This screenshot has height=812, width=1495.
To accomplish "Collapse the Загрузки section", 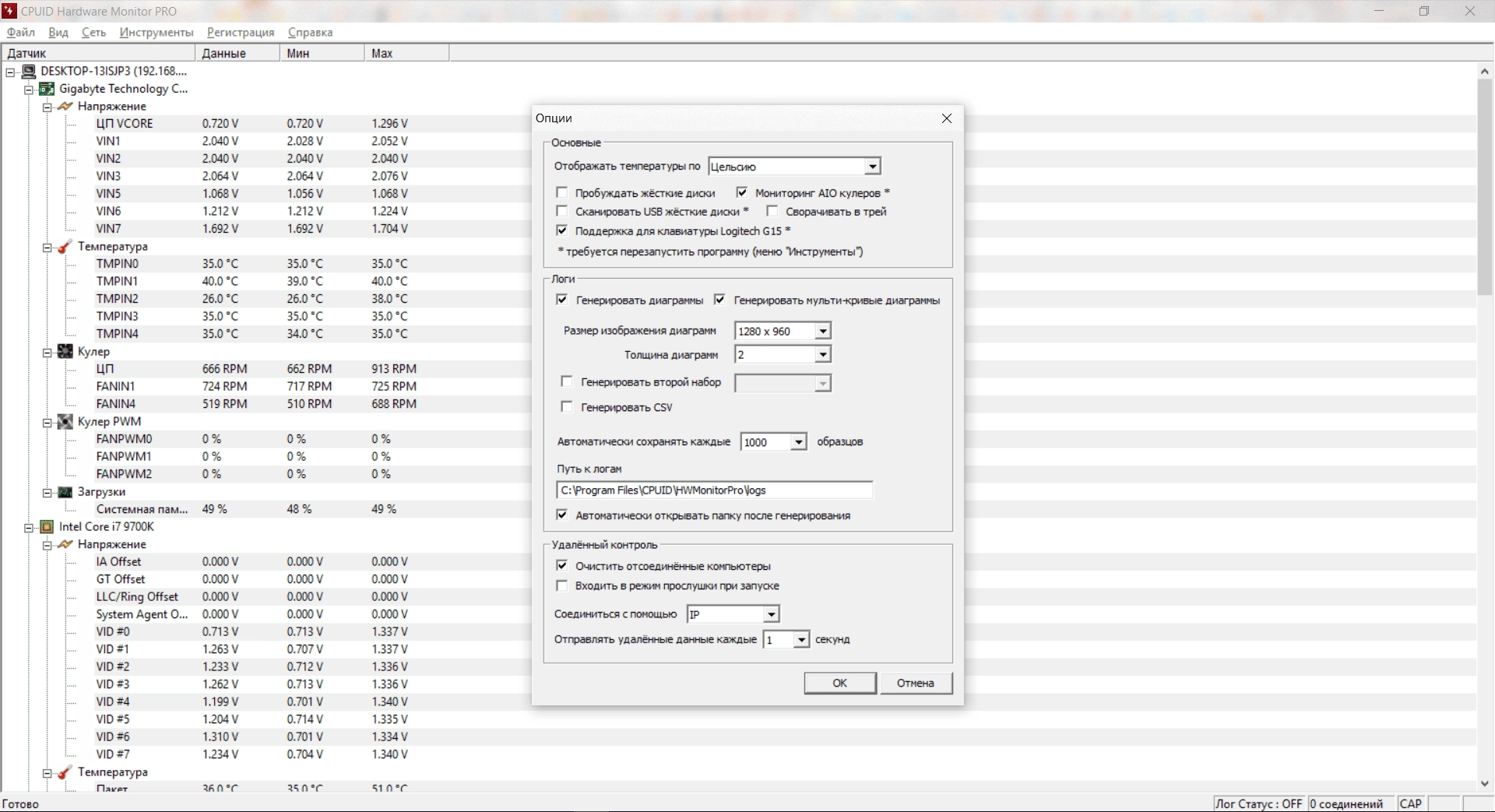I will (x=47, y=492).
